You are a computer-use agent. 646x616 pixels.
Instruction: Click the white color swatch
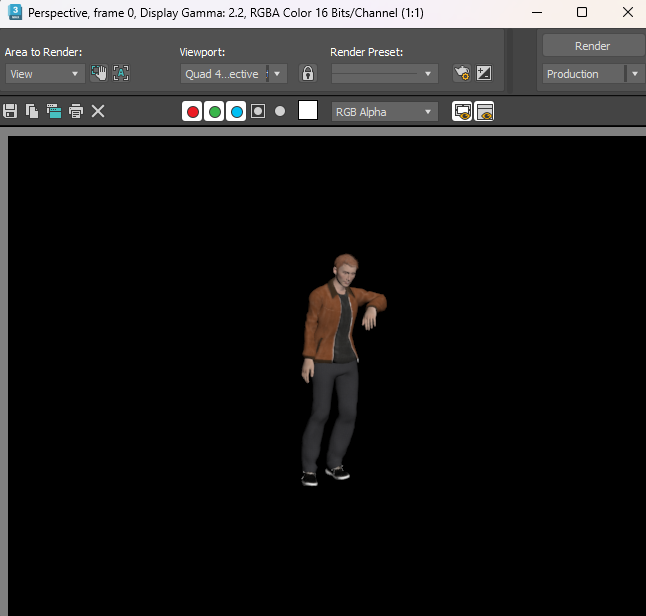coord(308,110)
